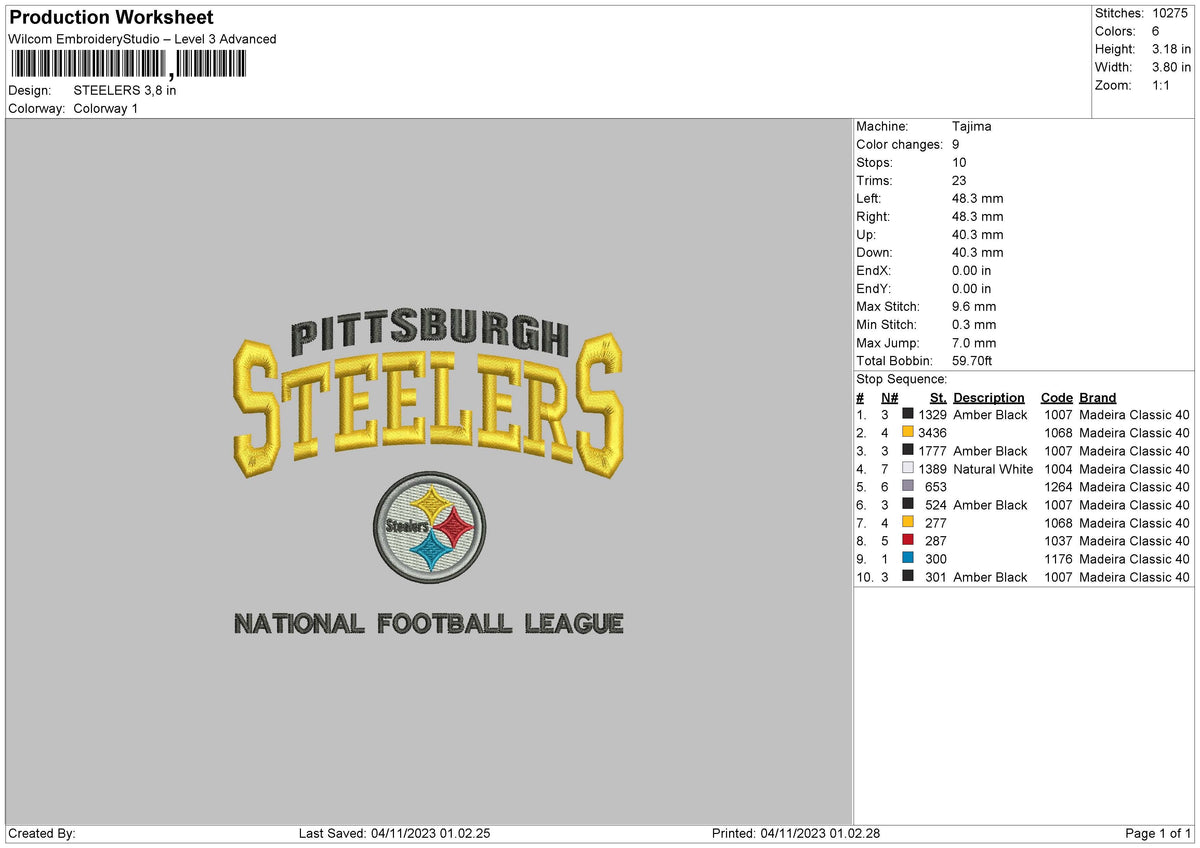Select the 'Last Saved: 04/11/2023 01.02.25' footer text

pos(394,833)
